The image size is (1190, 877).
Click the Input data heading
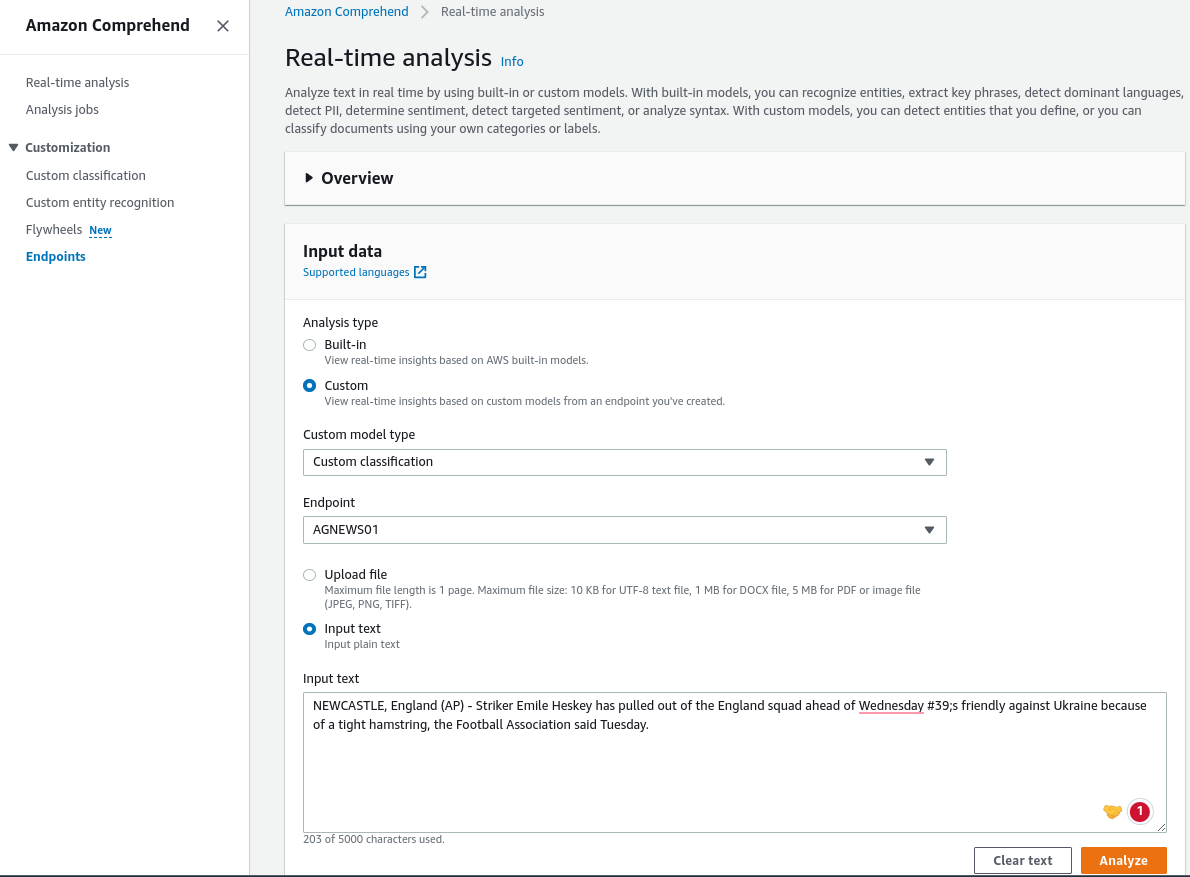[342, 251]
